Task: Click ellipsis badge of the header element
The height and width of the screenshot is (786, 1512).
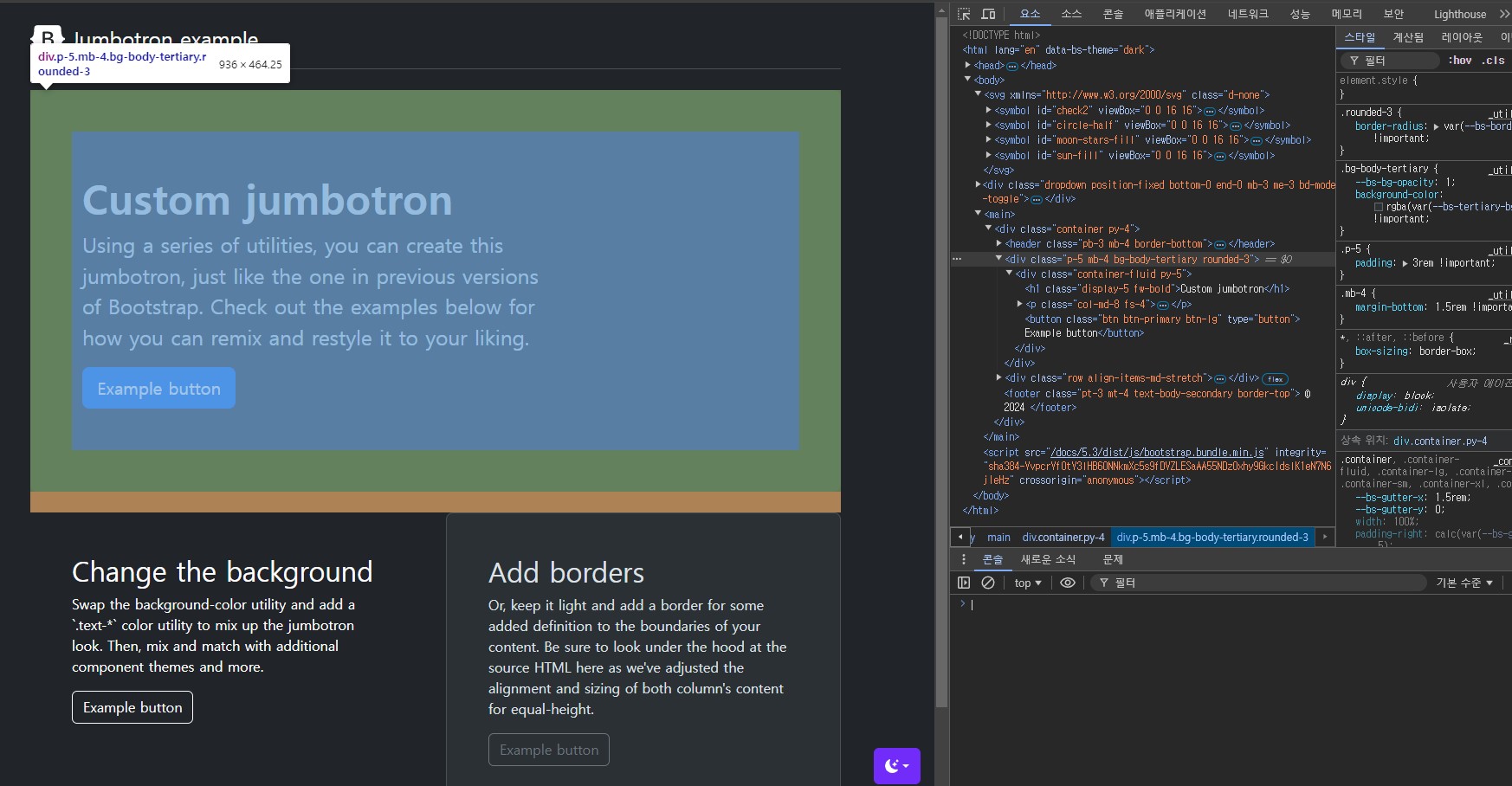Action: pyautogui.click(x=1220, y=244)
